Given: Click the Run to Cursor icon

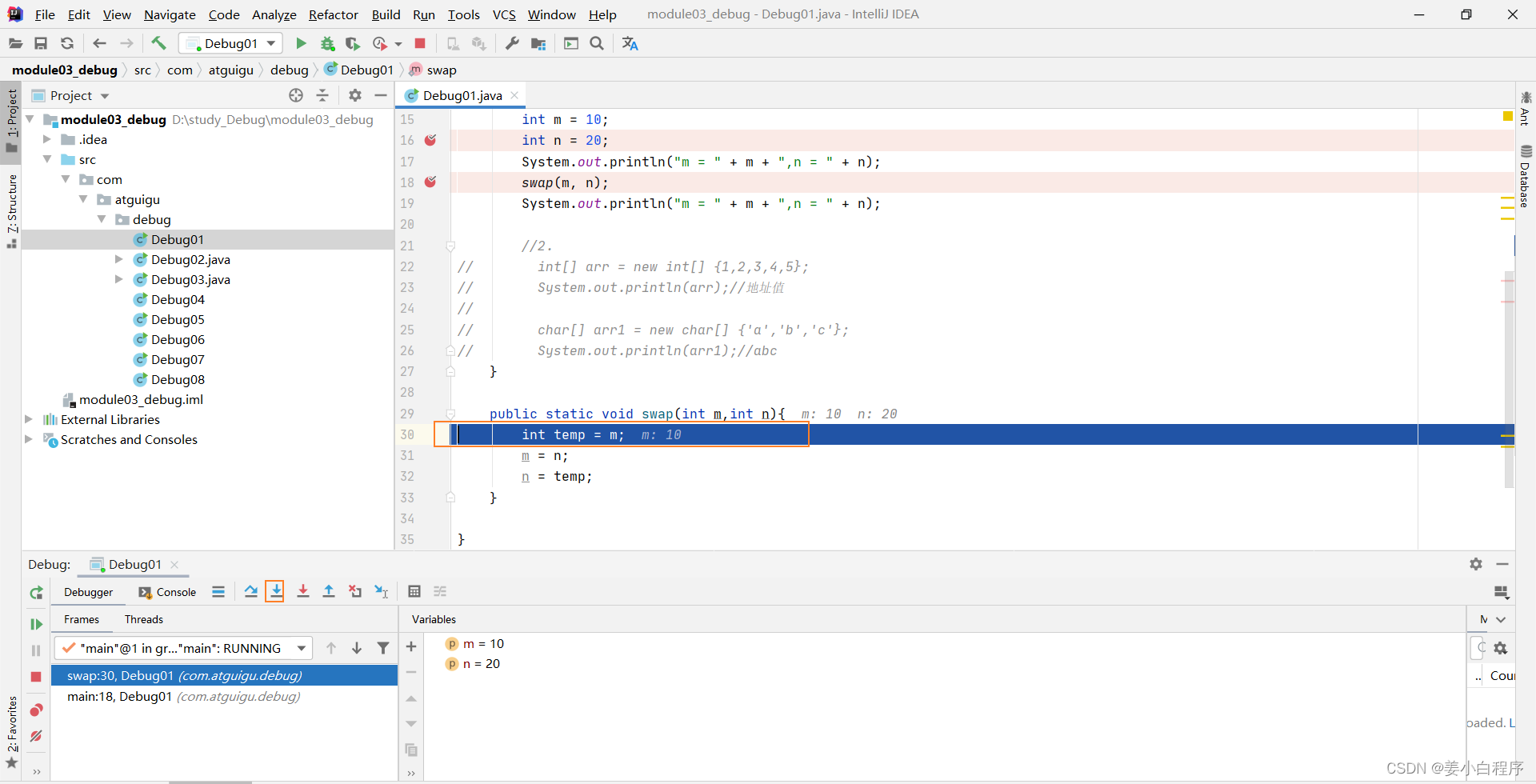Looking at the screenshot, I should point(382,591).
